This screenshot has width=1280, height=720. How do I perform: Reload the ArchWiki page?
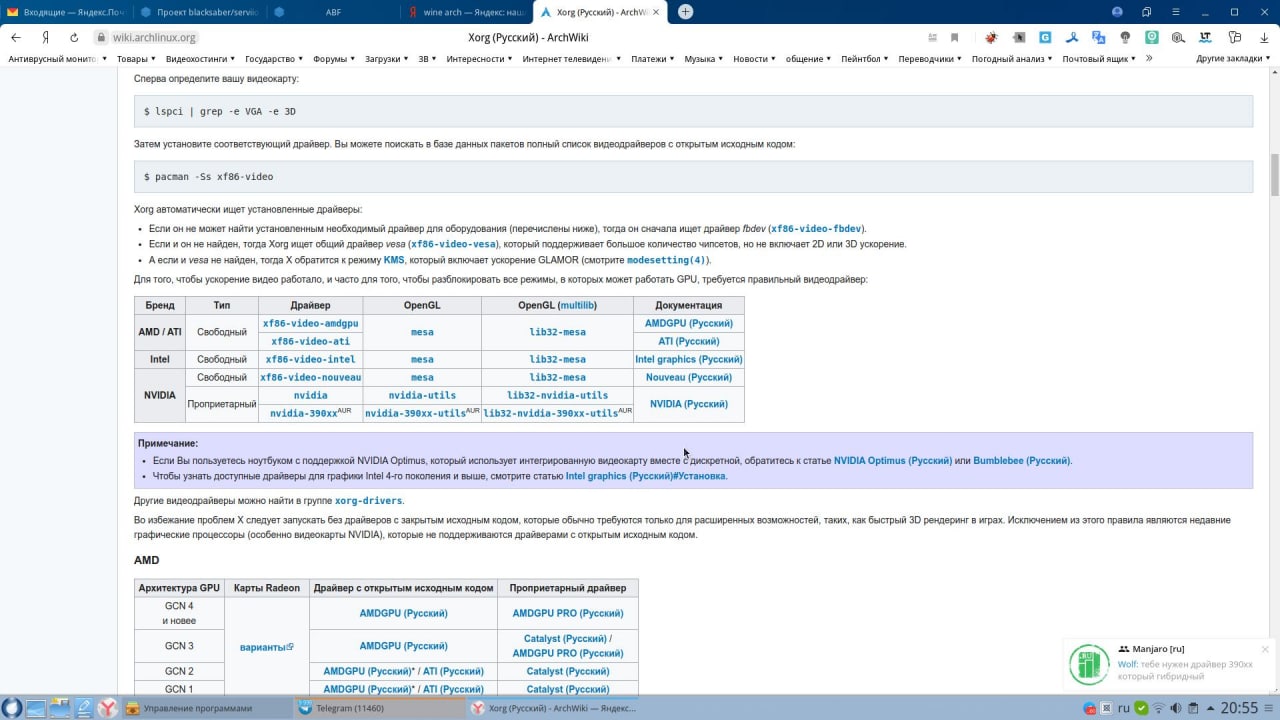coord(74,37)
